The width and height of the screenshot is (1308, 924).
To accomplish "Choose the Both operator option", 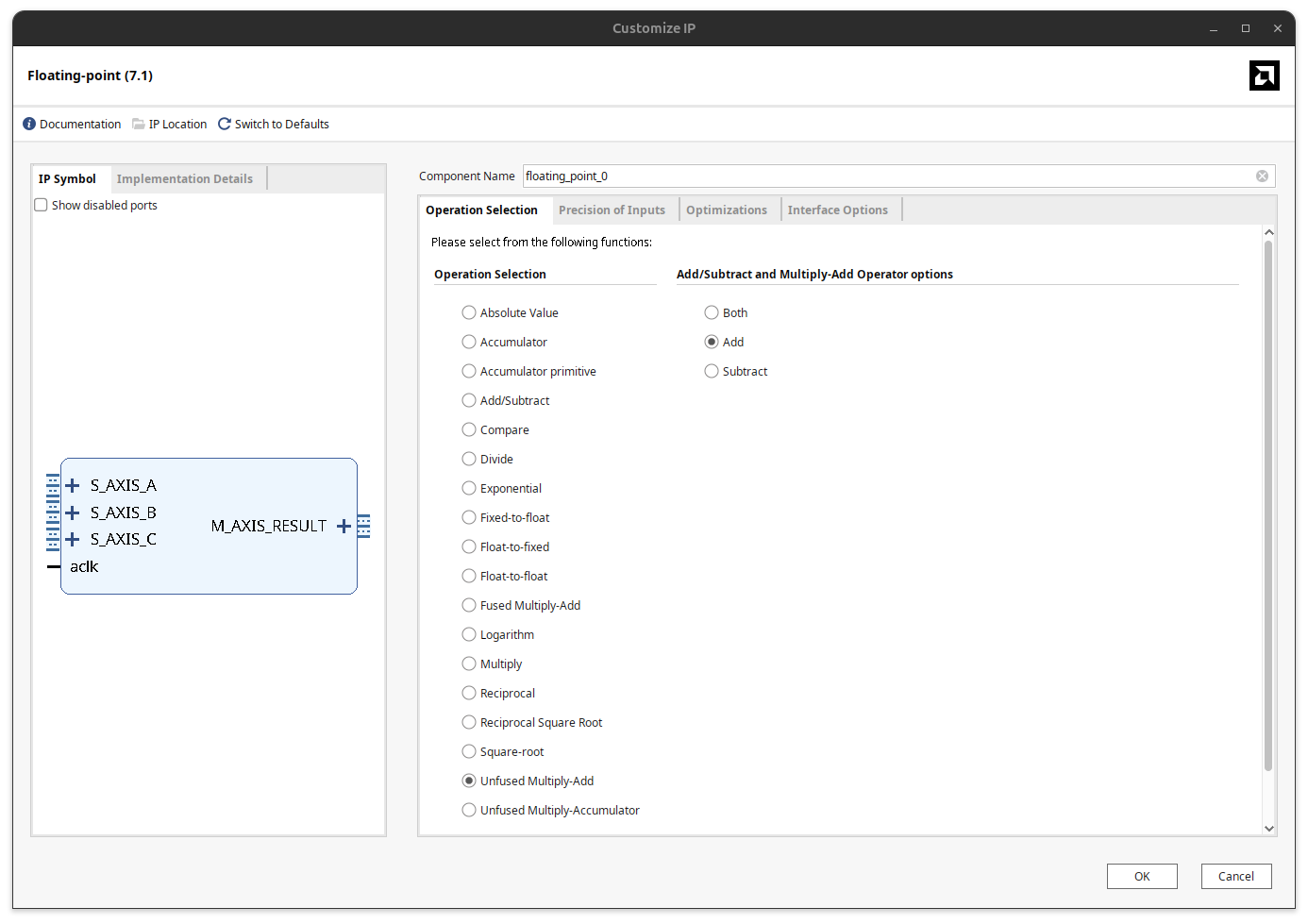I will pos(712,312).
